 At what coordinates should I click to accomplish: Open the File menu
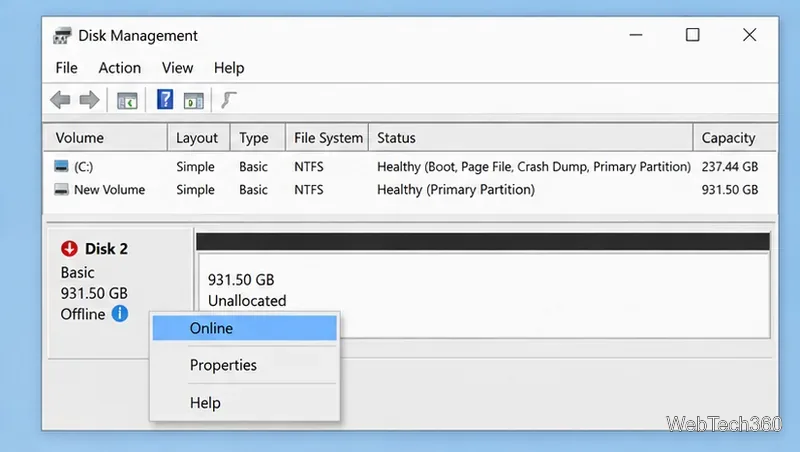coord(66,68)
